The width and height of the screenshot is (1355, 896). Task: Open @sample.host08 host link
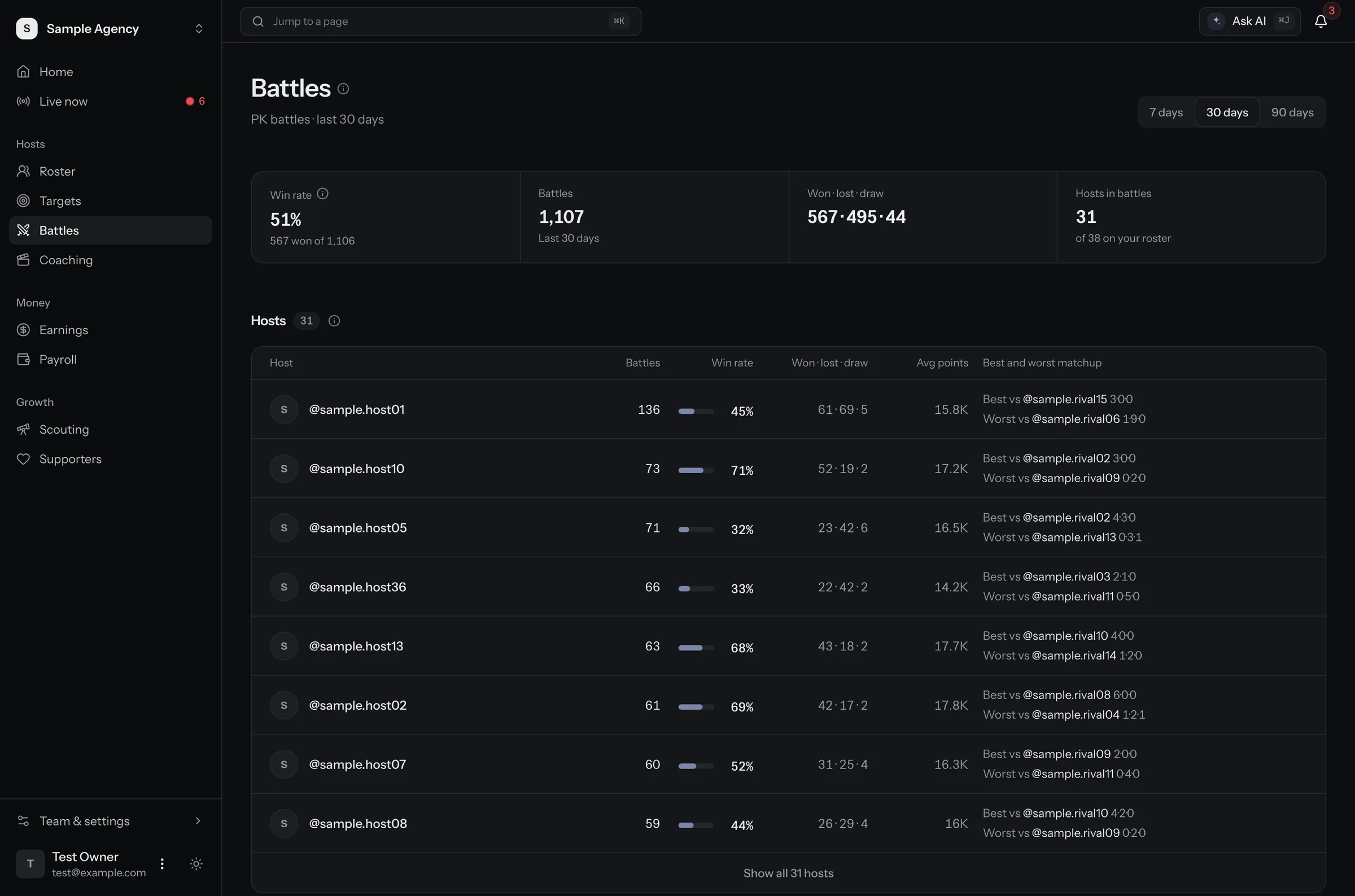tap(358, 823)
